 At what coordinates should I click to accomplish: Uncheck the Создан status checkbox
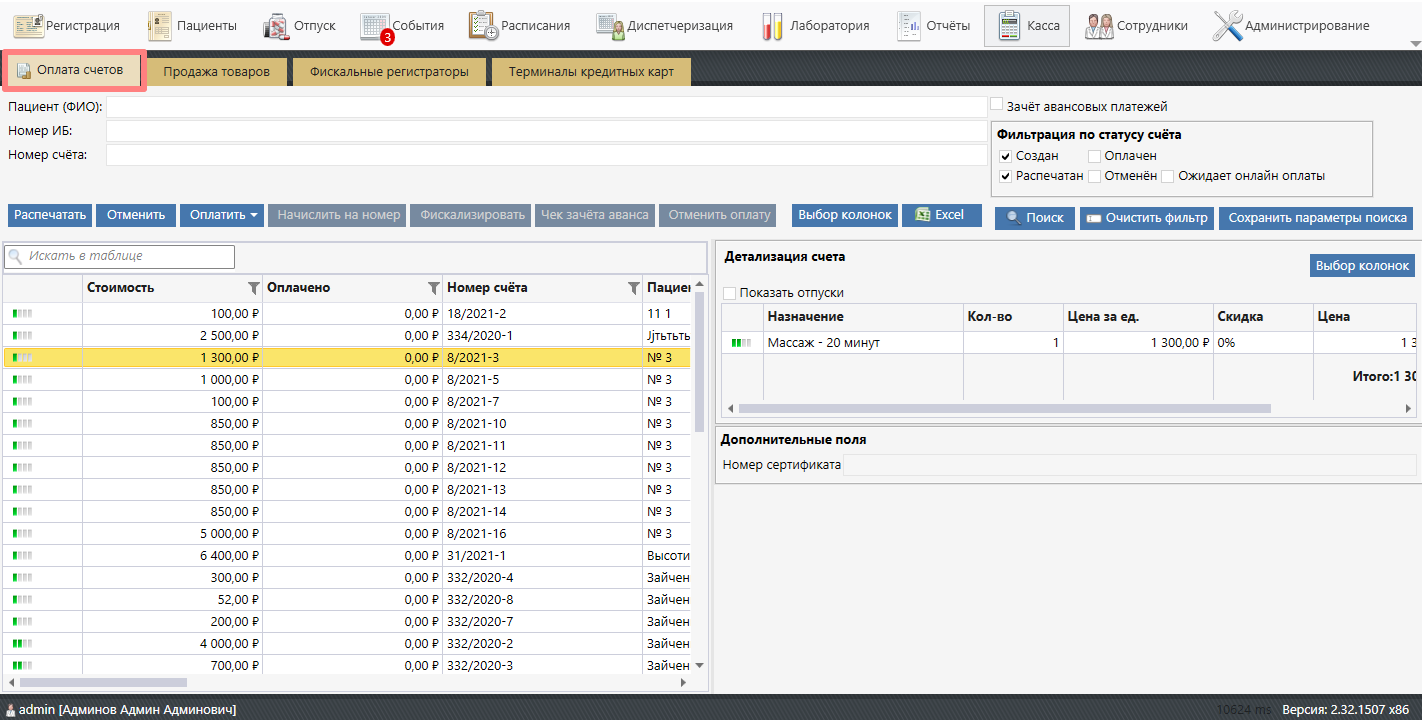1006,156
